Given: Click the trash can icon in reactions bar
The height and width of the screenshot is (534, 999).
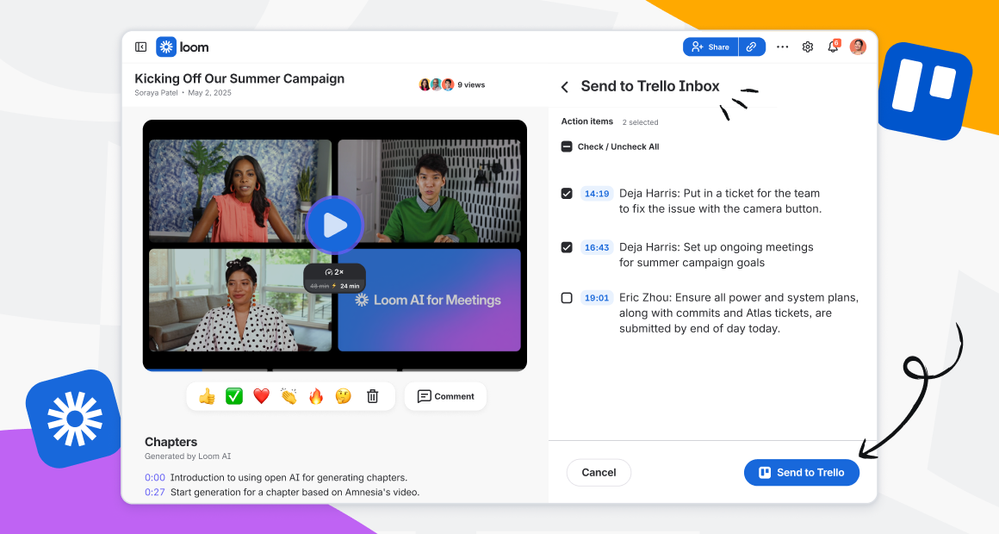Looking at the screenshot, I should click(x=373, y=396).
